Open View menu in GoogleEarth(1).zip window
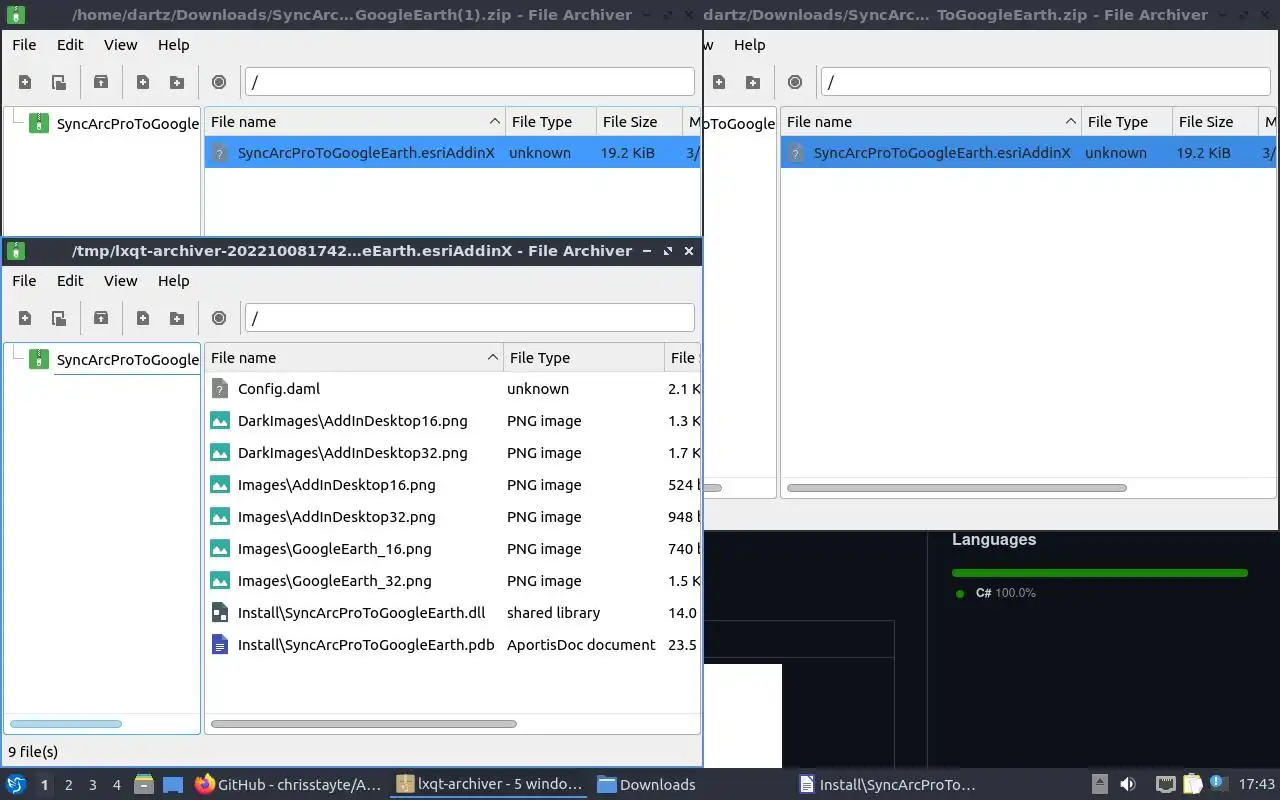Viewport: 1280px width, 800px height. tap(120, 45)
